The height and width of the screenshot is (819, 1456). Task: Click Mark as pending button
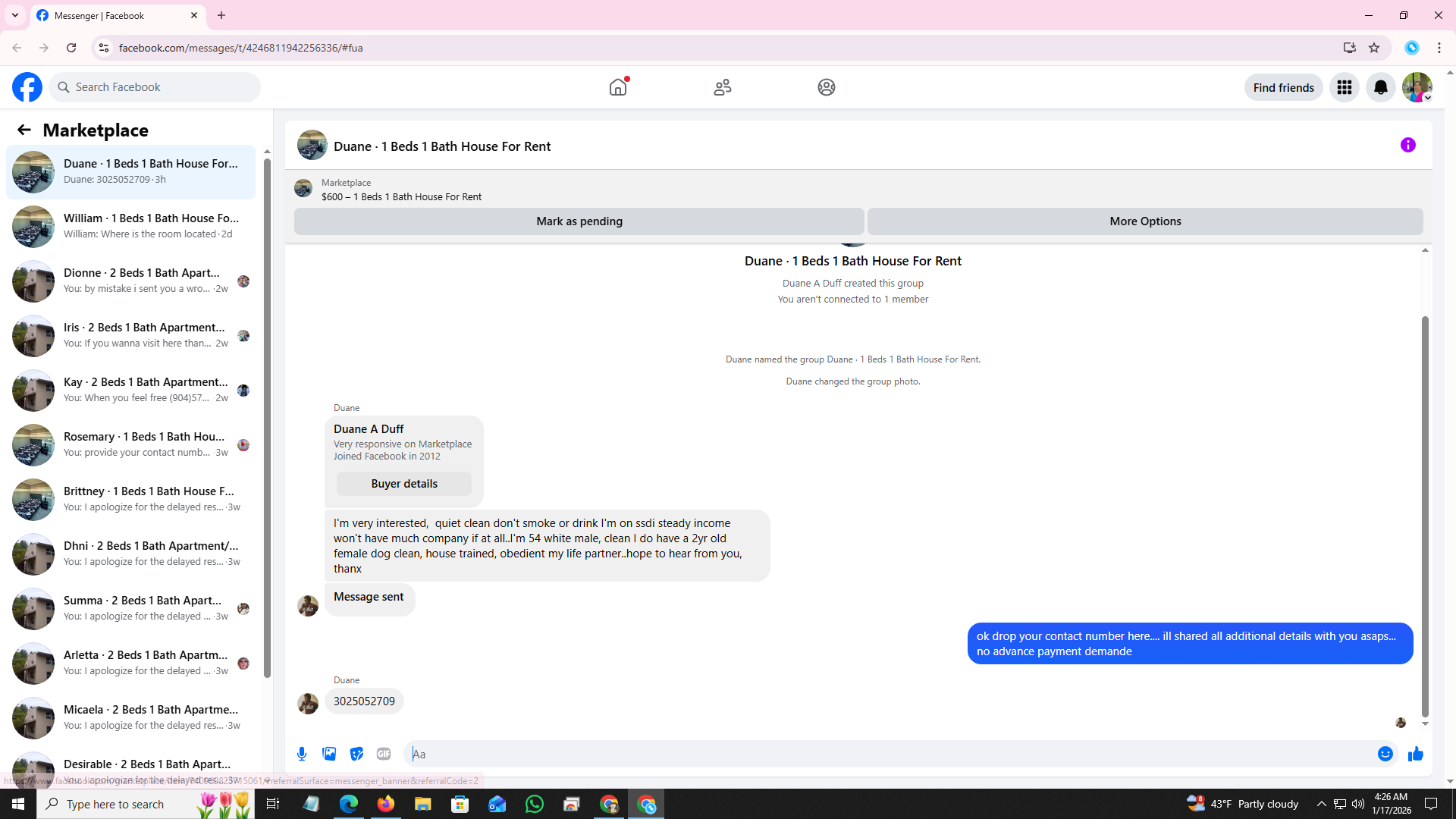tap(579, 221)
